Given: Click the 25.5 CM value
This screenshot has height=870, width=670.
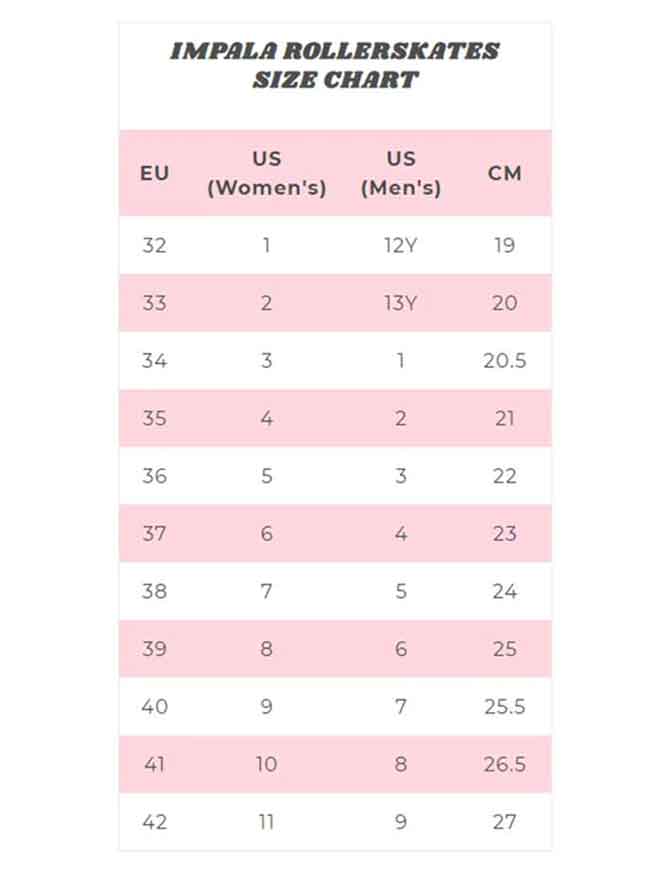Looking at the screenshot, I should [505, 707].
